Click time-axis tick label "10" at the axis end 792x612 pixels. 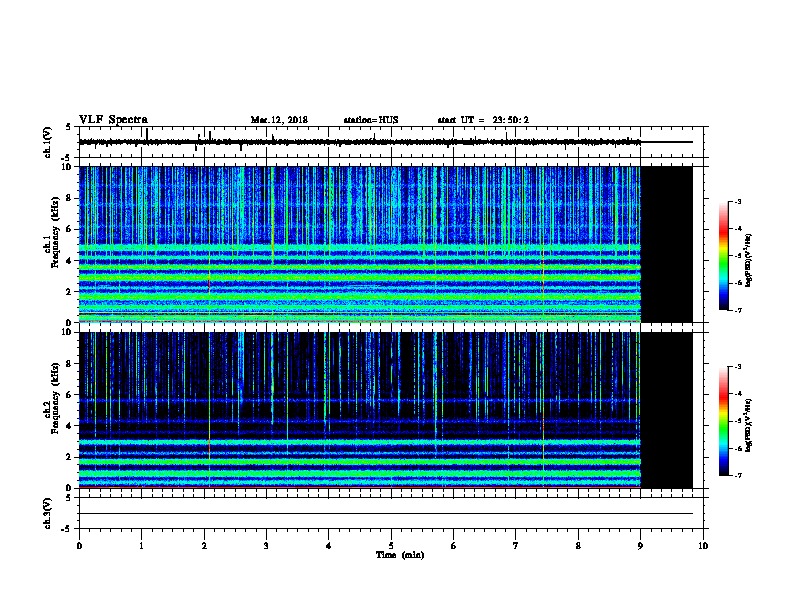(x=703, y=546)
